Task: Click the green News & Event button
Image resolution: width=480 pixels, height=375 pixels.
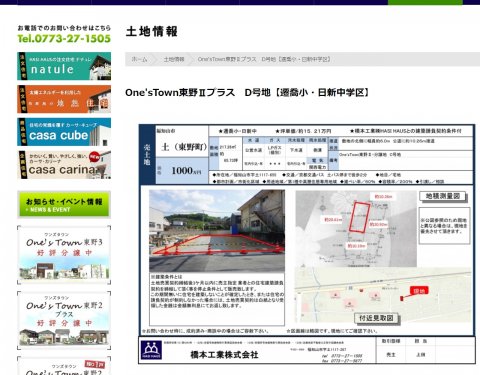Action: [x=64, y=204]
